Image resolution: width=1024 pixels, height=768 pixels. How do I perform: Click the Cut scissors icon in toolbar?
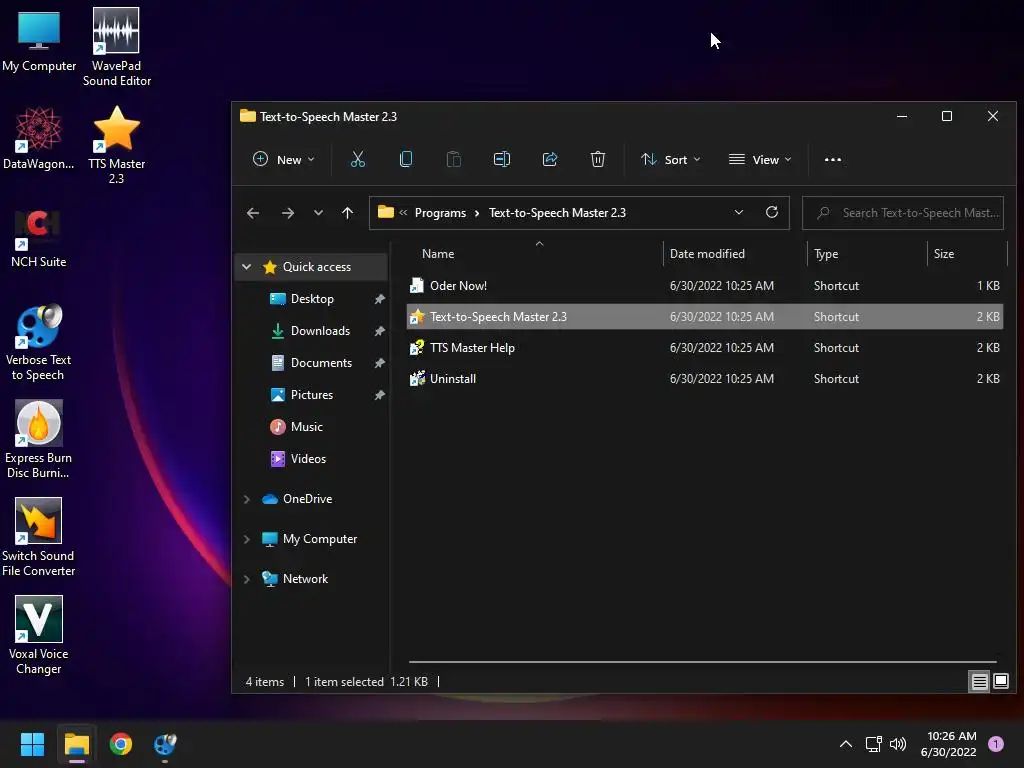click(358, 159)
